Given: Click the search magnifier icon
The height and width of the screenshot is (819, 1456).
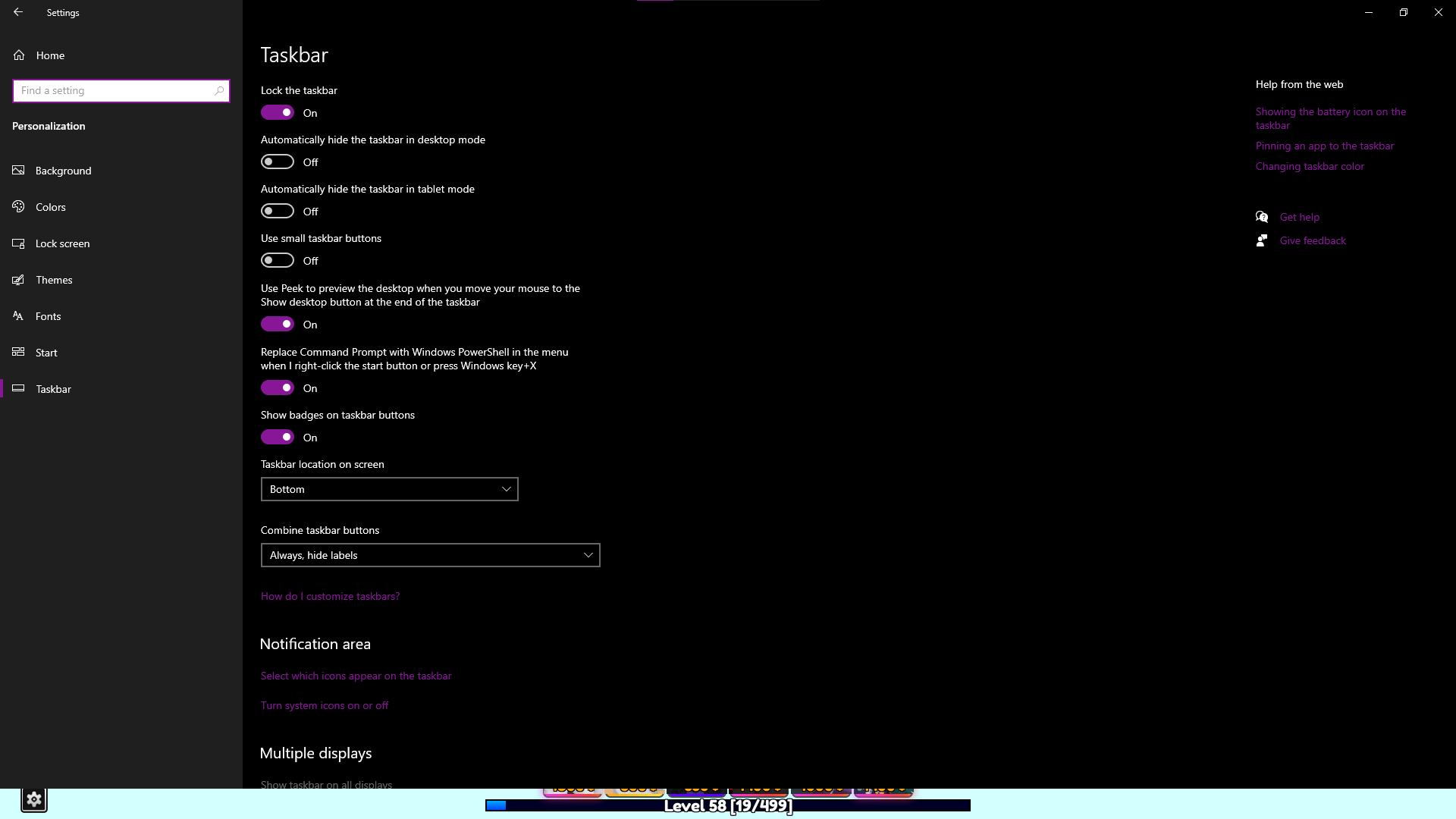Looking at the screenshot, I should [219, 90].
